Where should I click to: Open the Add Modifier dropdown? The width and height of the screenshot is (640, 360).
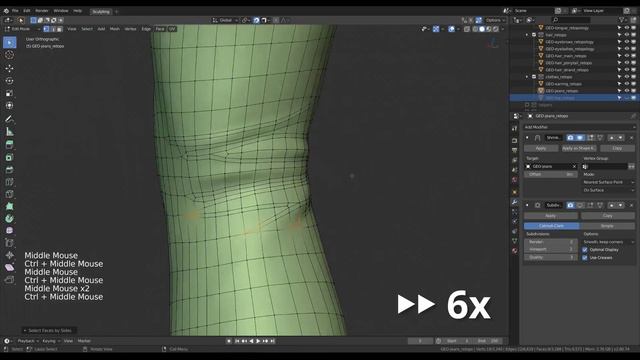point(579,127)
